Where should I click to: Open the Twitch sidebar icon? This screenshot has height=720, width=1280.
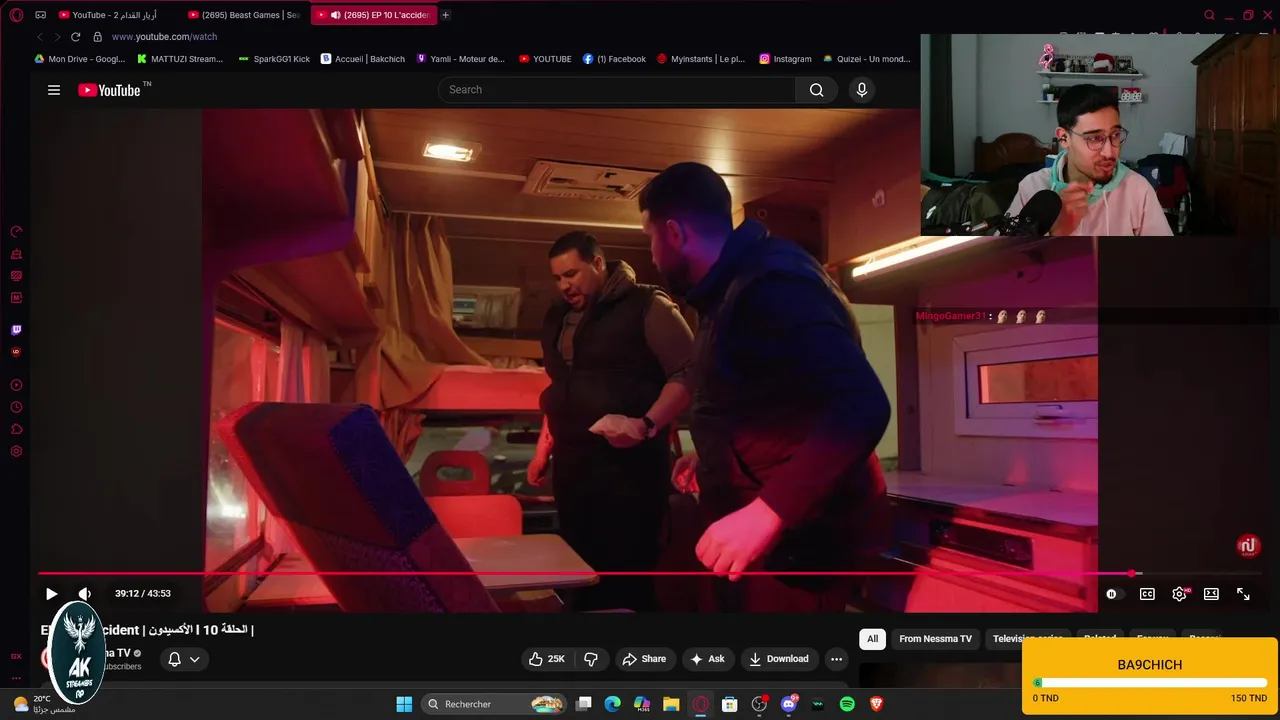pyautogui.click(x=16, y=330)
